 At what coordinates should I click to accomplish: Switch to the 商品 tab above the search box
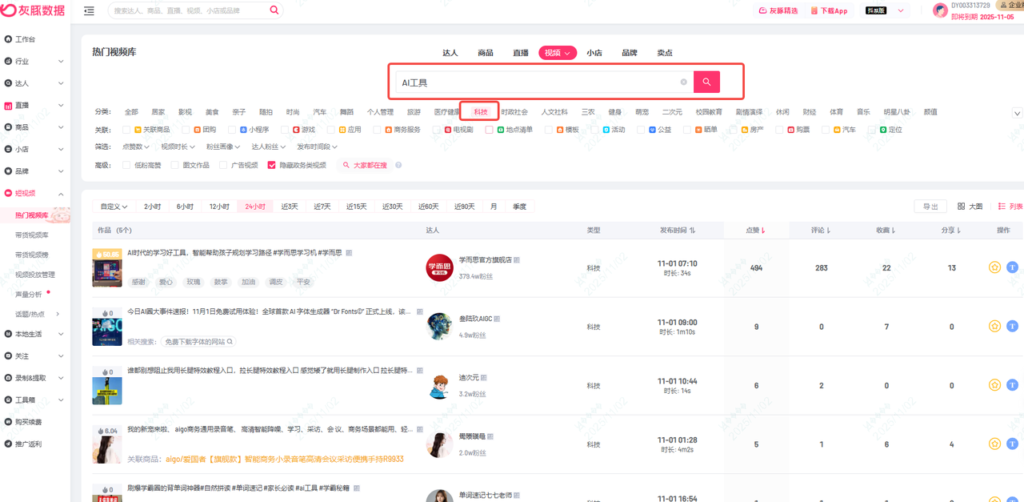[x=485, y=53]
